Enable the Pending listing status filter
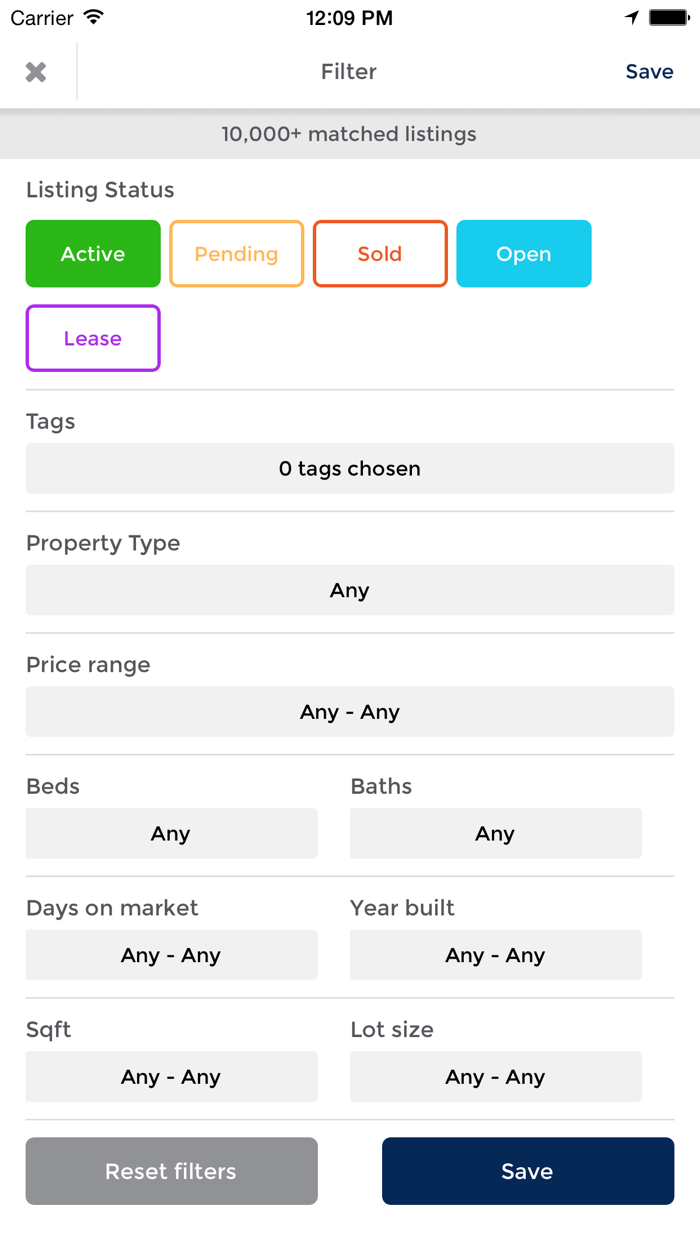 tap(236, 253)
